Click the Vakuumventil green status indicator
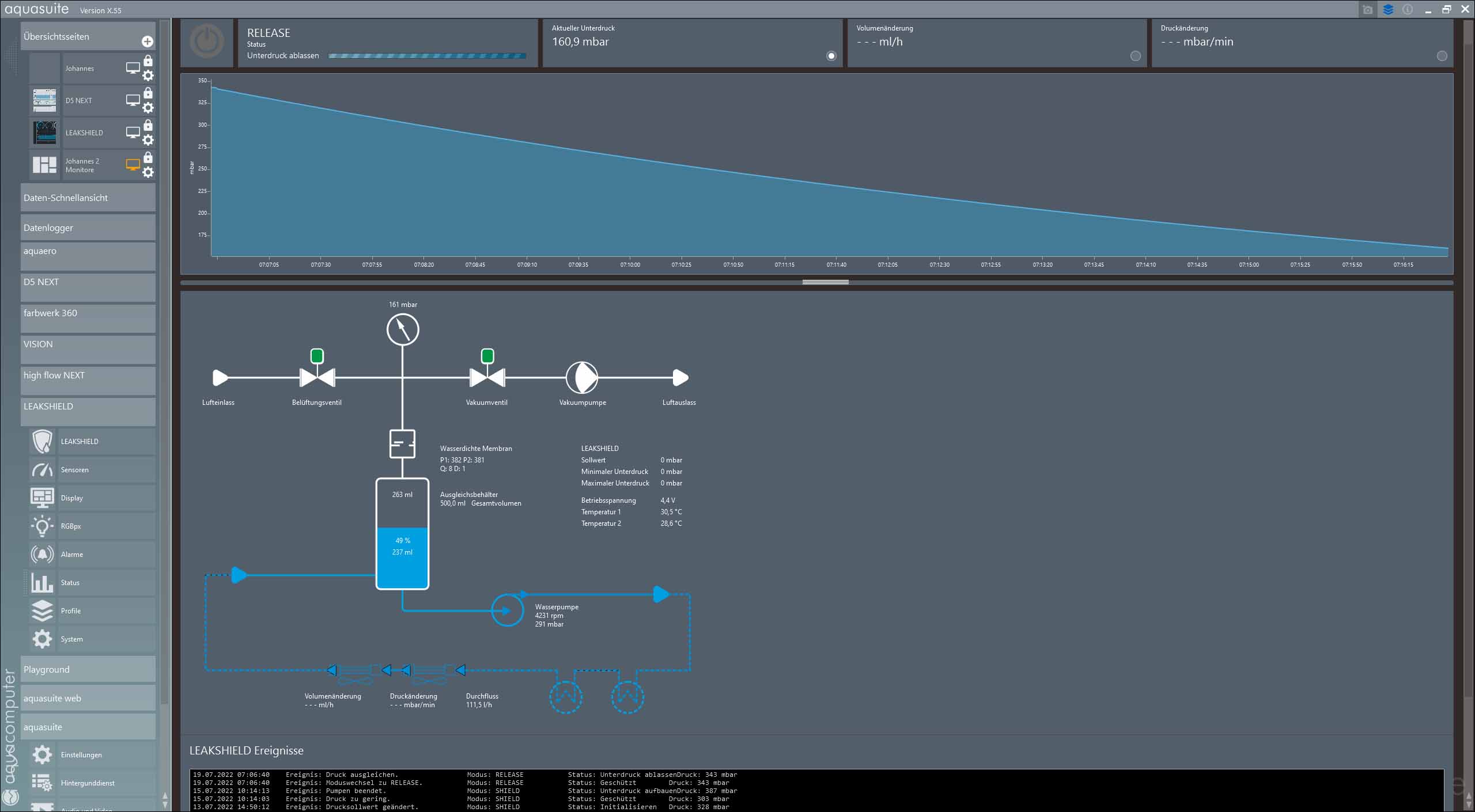Screen dimensions: 1475x812 point(487,356)
